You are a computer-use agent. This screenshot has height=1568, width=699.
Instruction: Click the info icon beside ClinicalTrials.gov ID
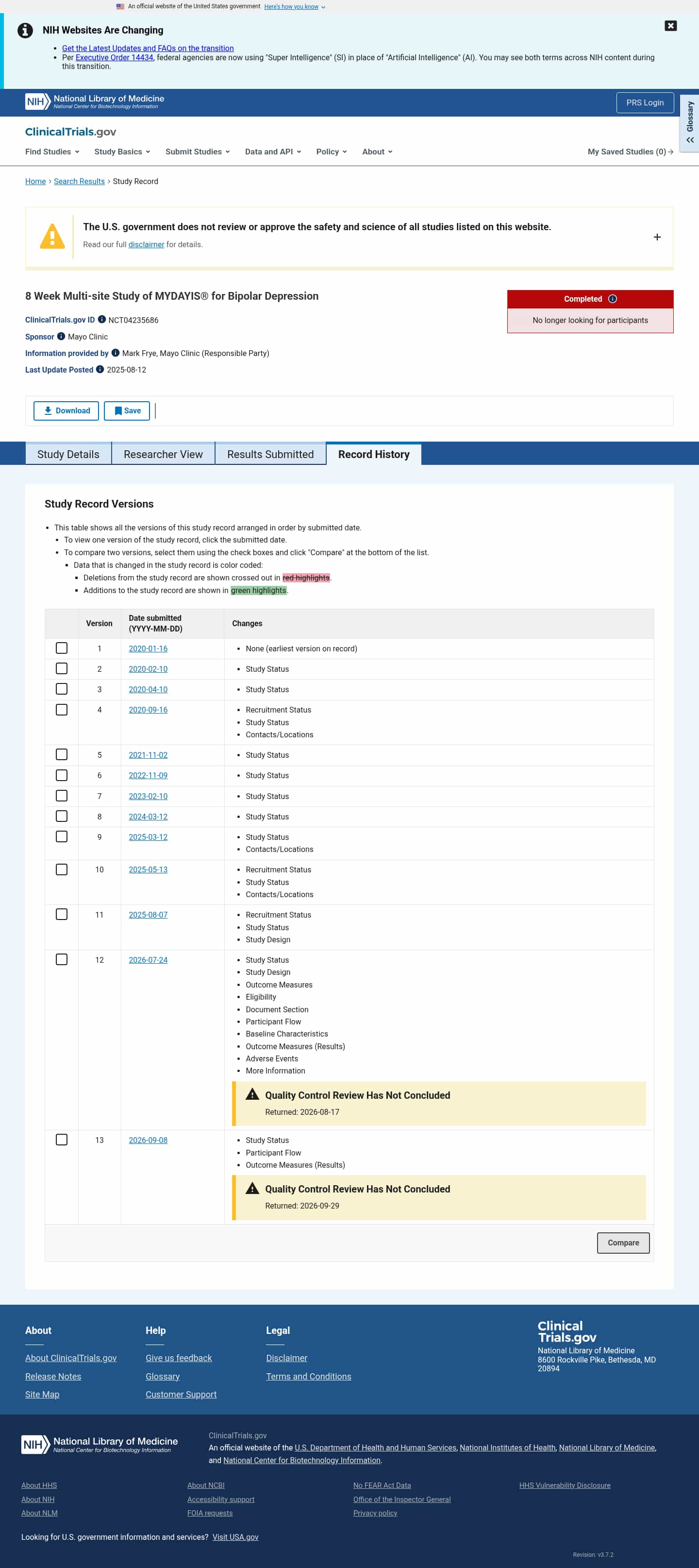pyautogui.click(x=101, y=320)
